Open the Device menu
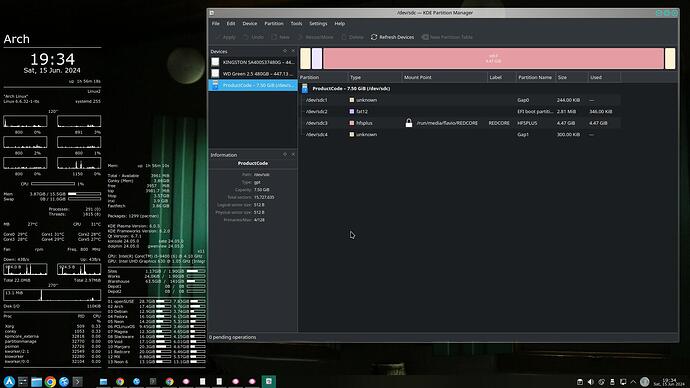This screenshot has width=690, height=388. 250,24
